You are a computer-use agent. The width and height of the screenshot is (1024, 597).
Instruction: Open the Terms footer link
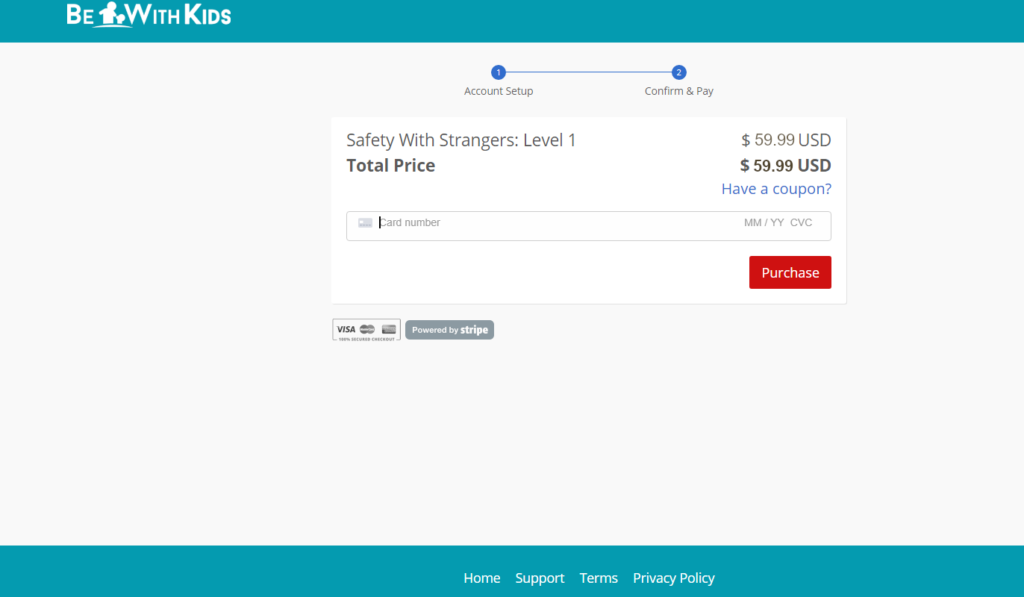coord(598,578)
